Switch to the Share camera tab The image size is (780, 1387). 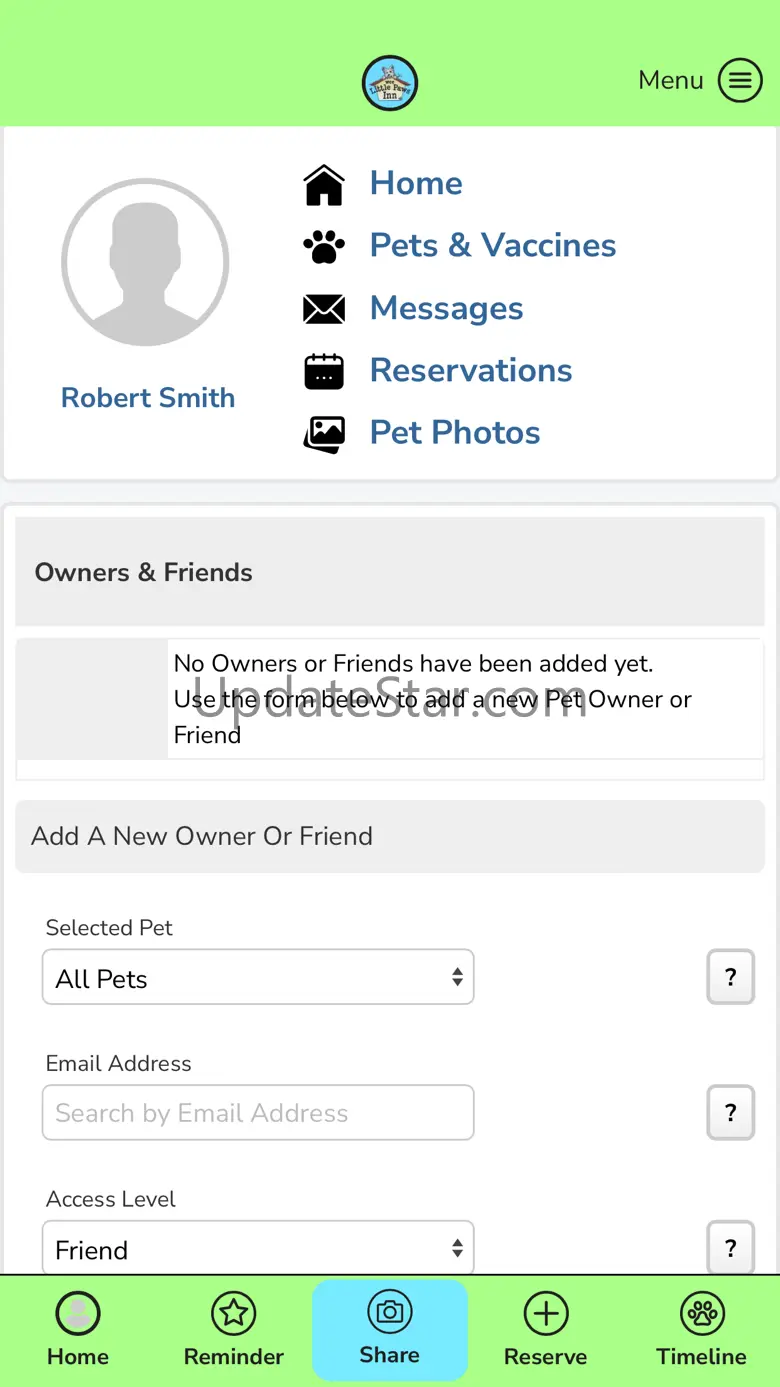(x=390, y=1330)
